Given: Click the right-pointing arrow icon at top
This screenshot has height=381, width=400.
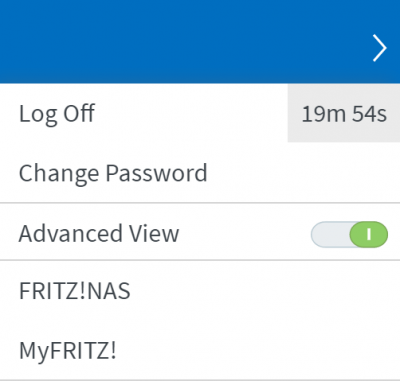Looking at the screenshot, I should pyautogui.click(x=380, y=48).
